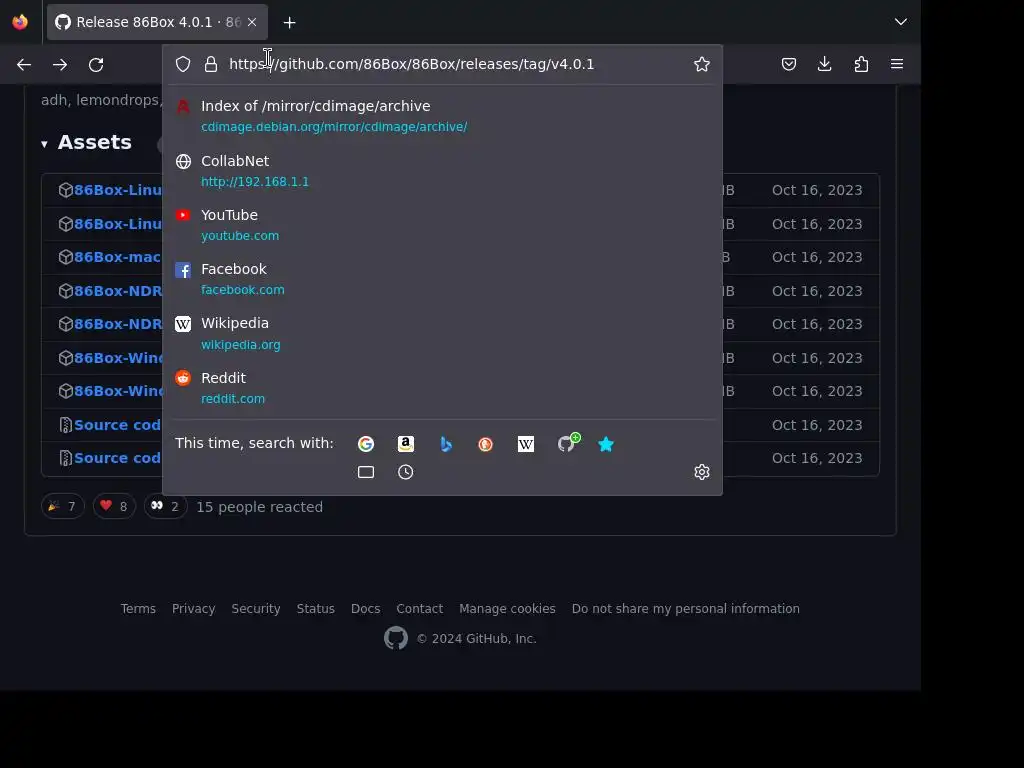Click the 15 people reacted text
This screenshot has width=1024, height=768.
click(259, 507)
